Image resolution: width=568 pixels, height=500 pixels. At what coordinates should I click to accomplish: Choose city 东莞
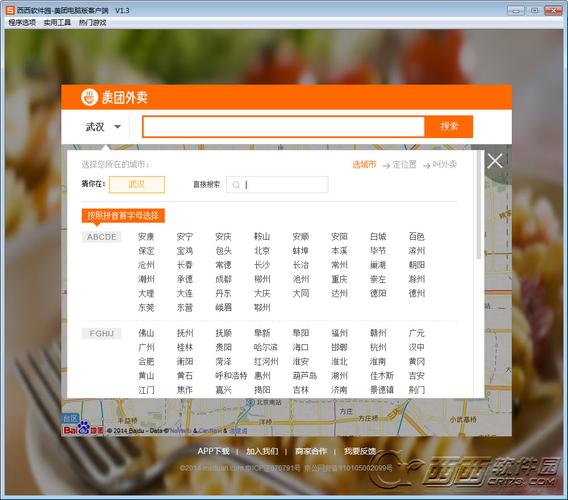click(x=146, y=308)
